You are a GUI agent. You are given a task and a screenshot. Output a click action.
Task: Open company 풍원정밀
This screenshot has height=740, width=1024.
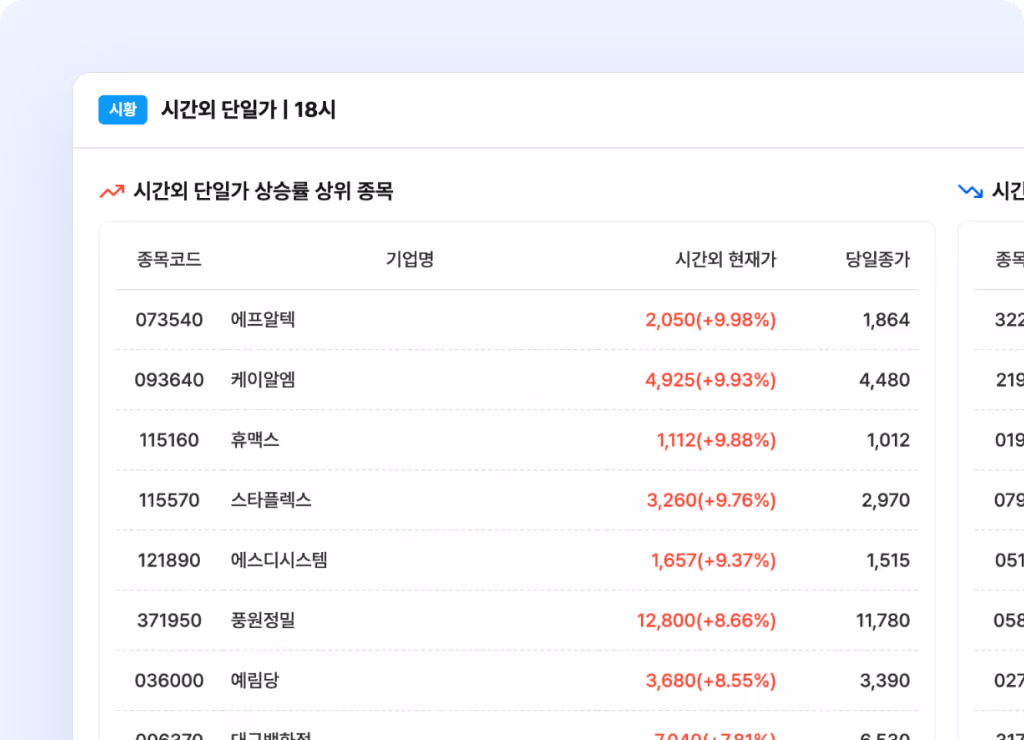(263, 620)
